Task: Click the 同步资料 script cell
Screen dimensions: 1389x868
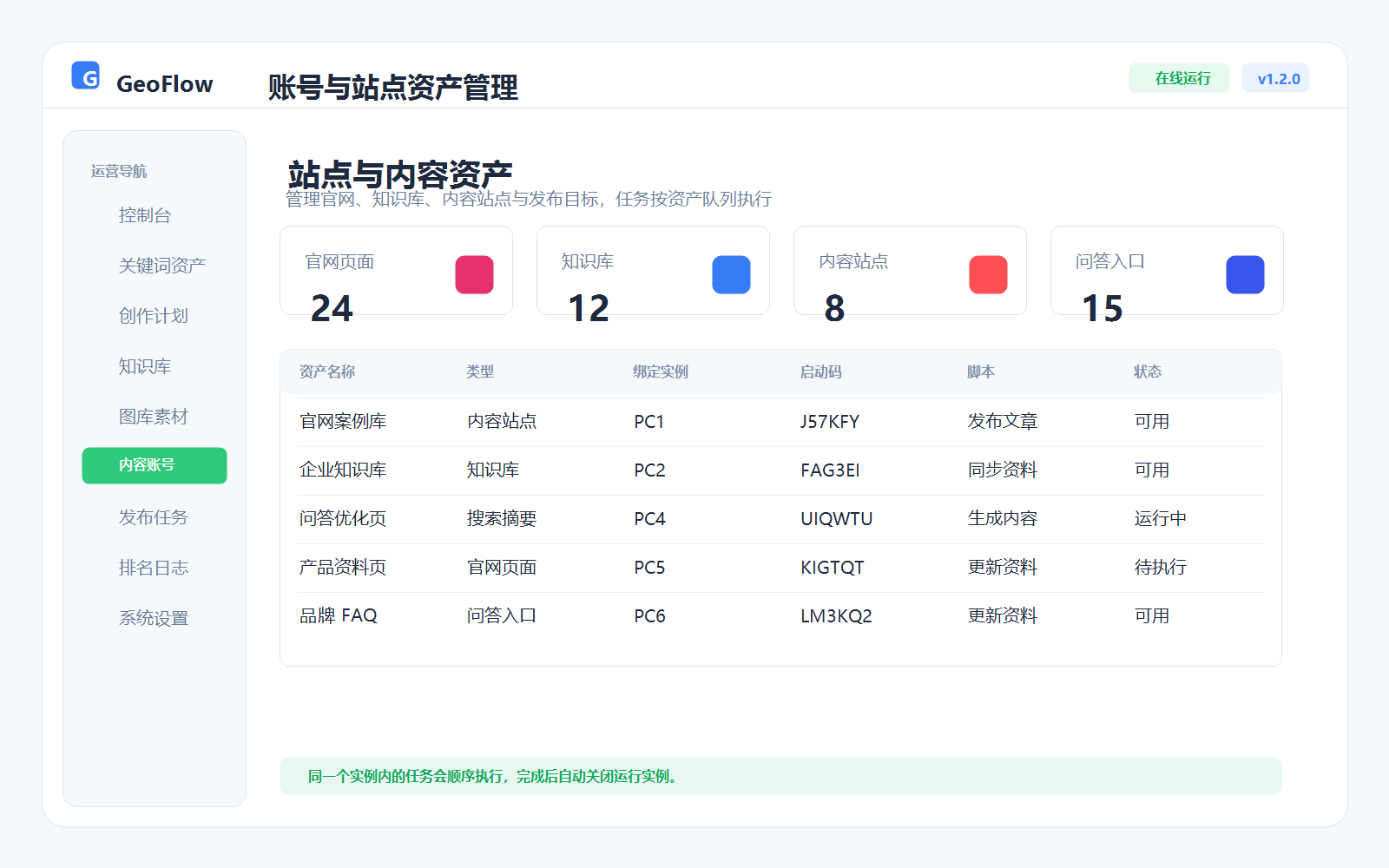Action: click(1003, 470)
